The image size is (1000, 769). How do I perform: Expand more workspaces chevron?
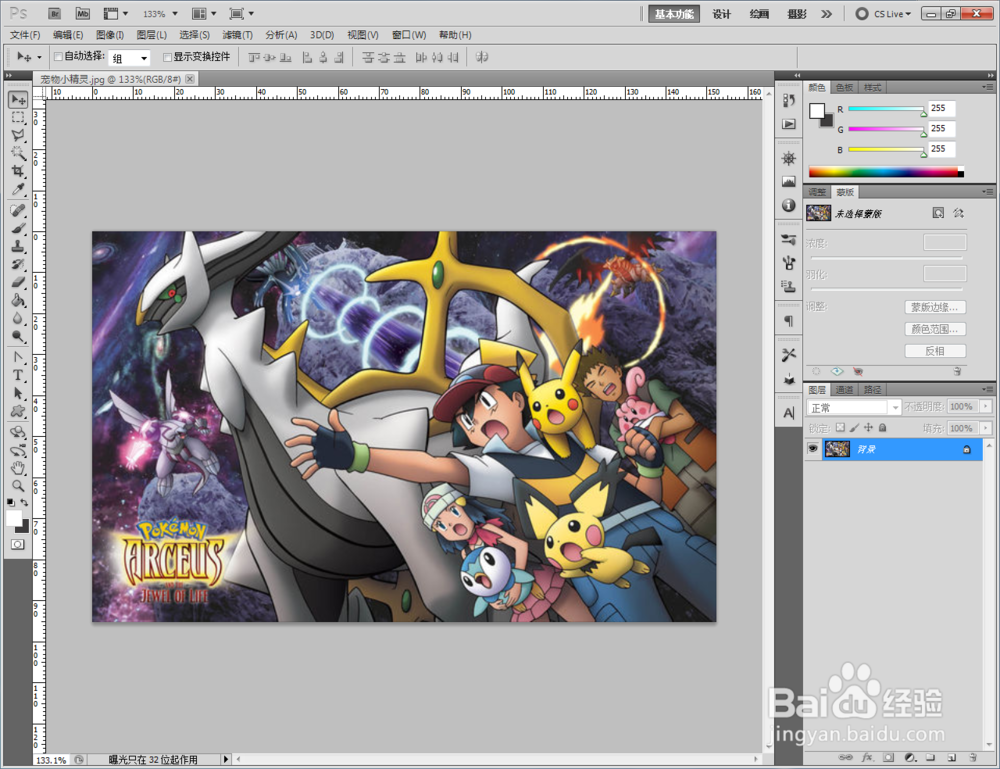click(x=827, y=13)
